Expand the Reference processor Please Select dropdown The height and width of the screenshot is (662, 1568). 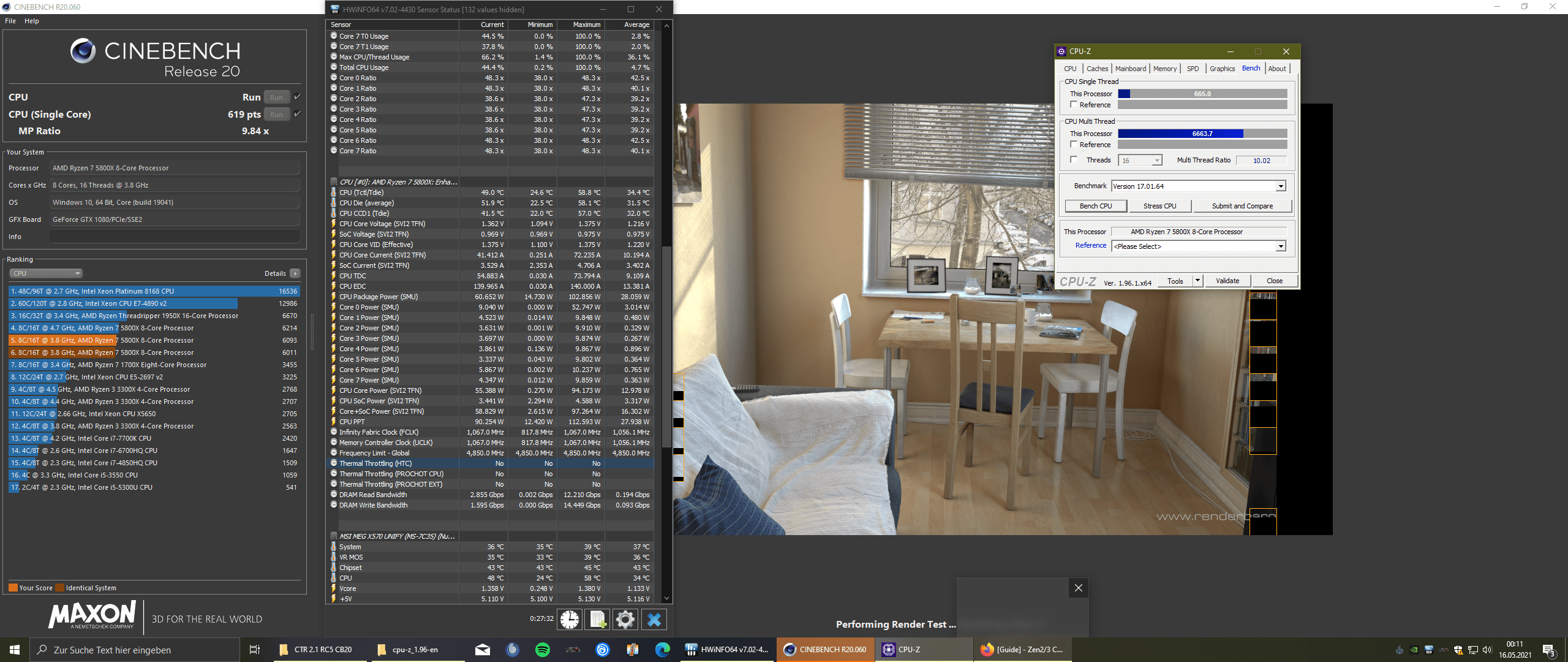click(1280, 246)
